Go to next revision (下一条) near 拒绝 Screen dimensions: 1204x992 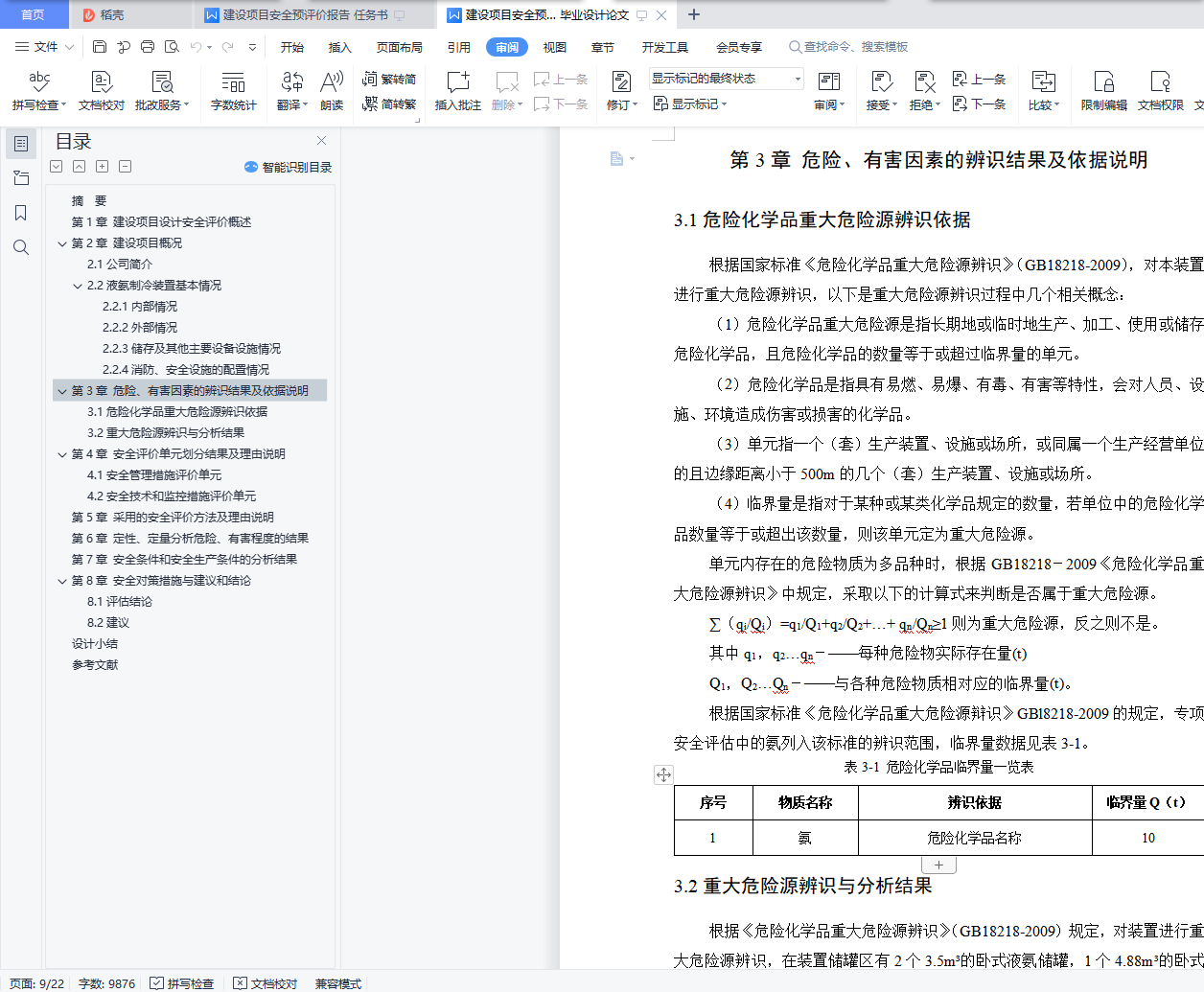(x=979, y=104)
